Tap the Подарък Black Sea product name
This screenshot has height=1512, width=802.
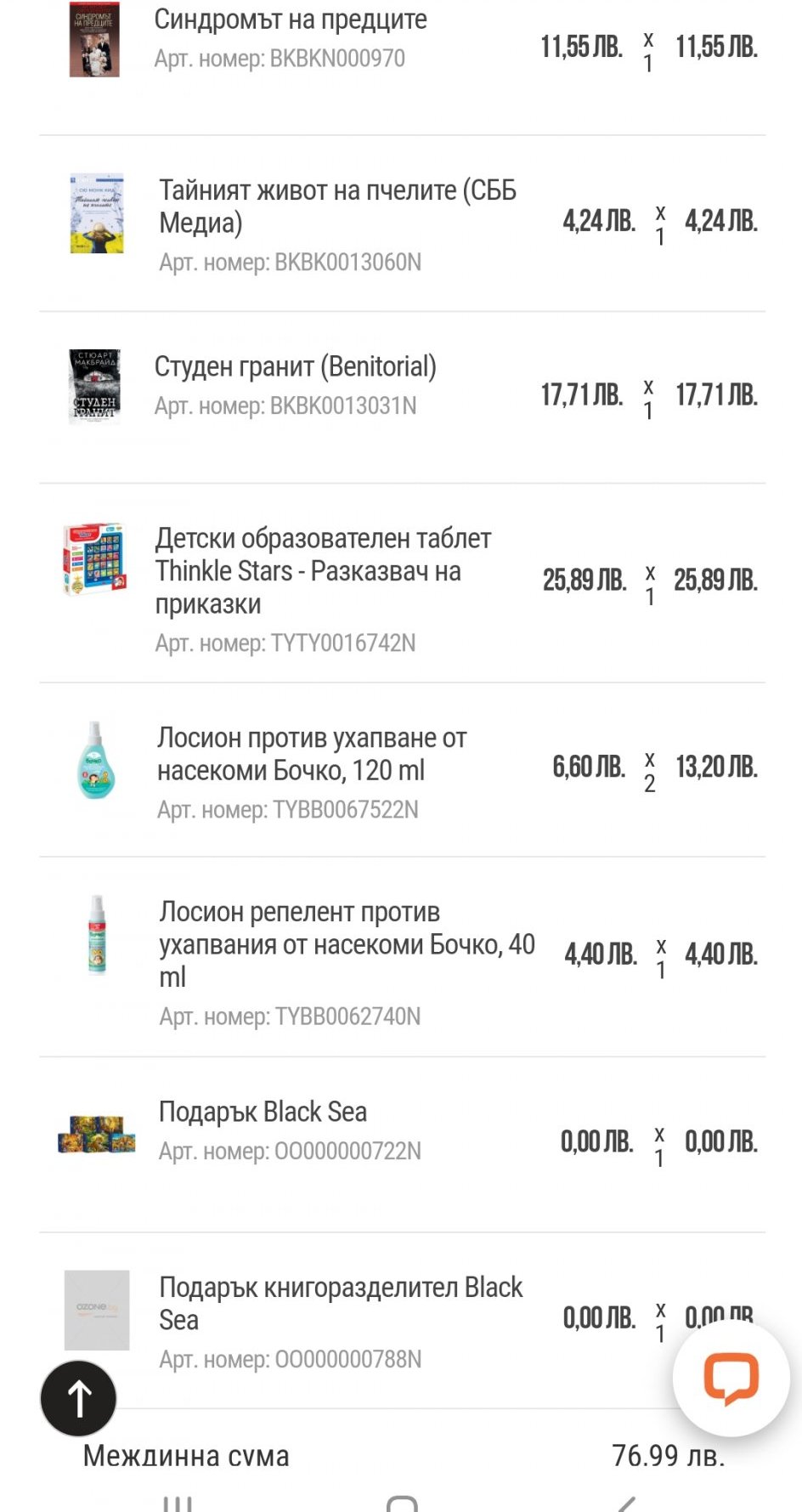(x=263, y=1112)
